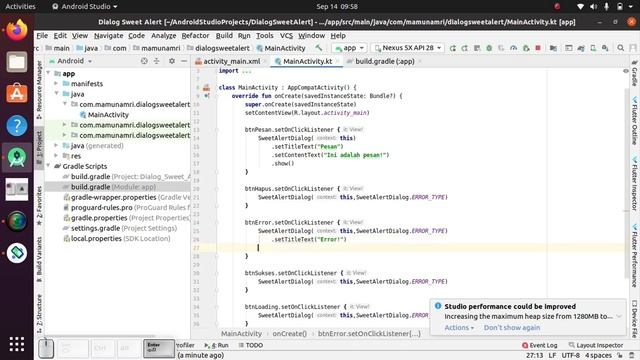Close the activity_main.xml tab
The width and height of the screenshot is (640, 360).
(x=264, y=61)
